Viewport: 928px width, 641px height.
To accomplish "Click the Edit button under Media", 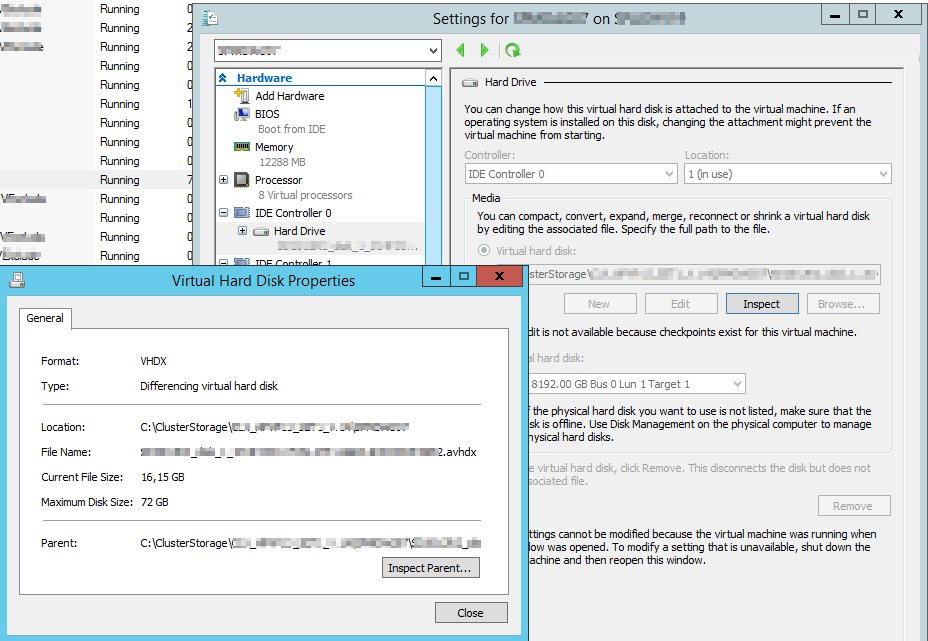I will coord(681,304).
